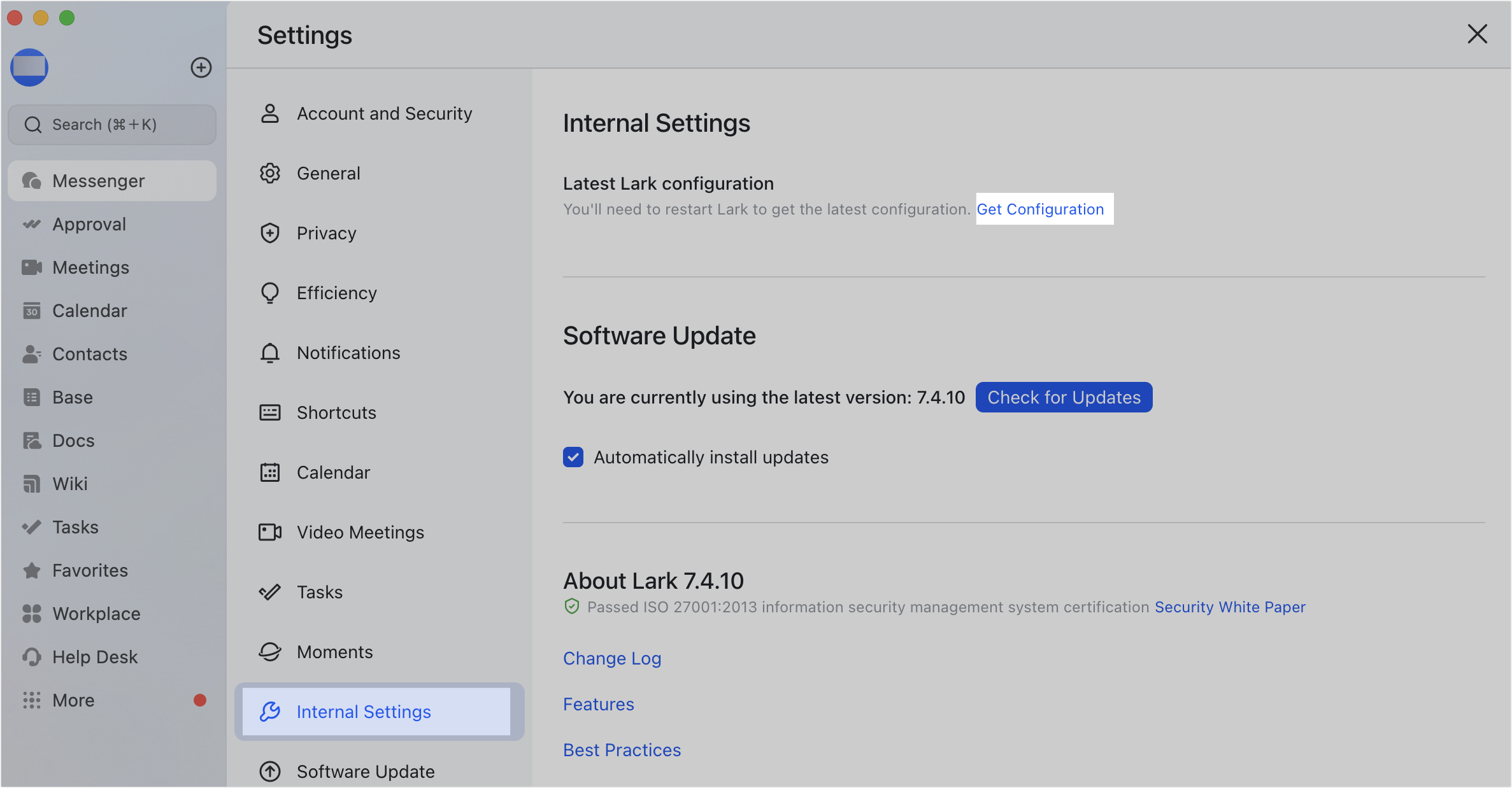Viewport: 1512px width, 788px height.
Task: Click the Video Meetings camera icon
Action: tap(270, 532)
